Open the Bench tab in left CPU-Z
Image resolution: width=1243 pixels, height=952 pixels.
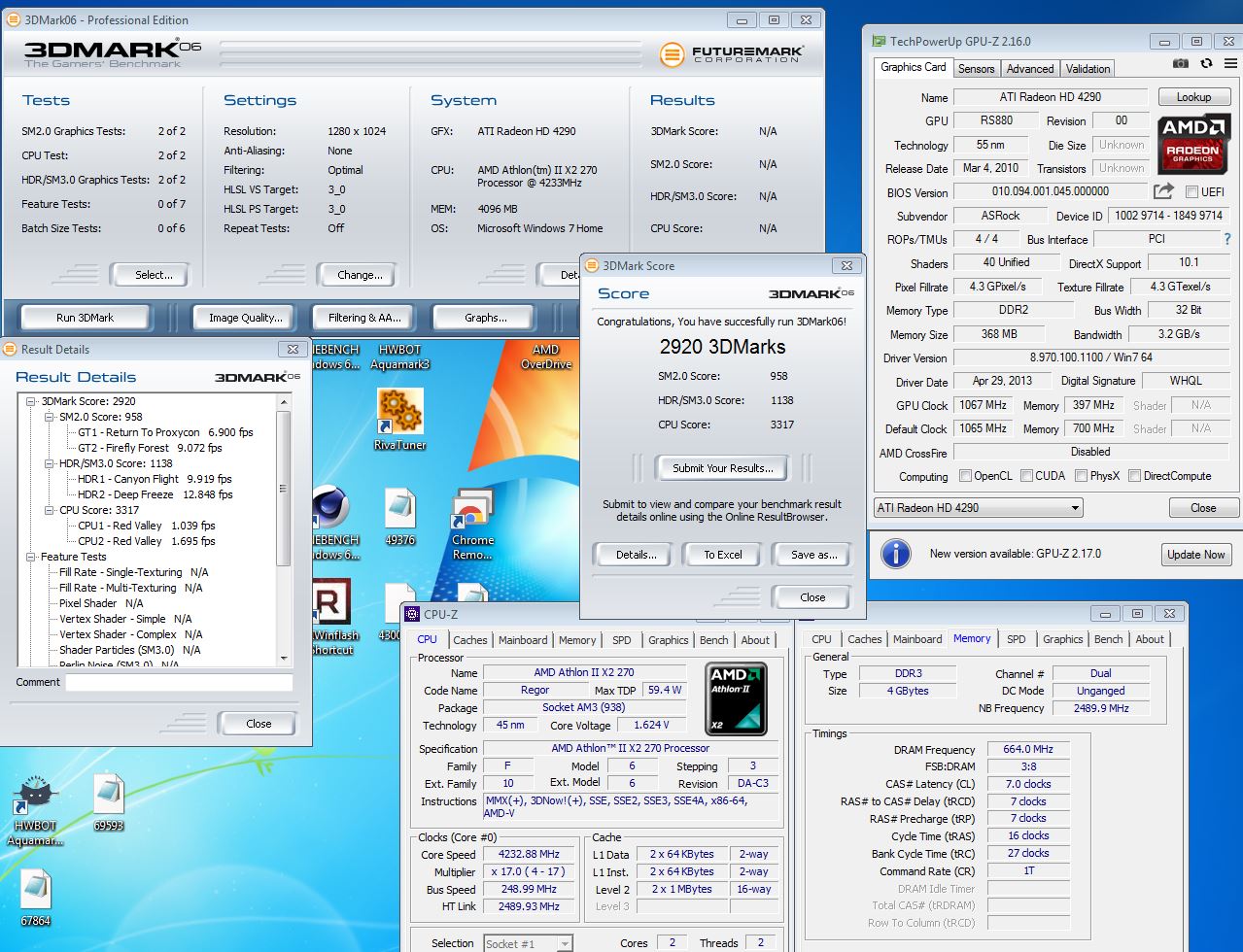(x=713, y=640)
